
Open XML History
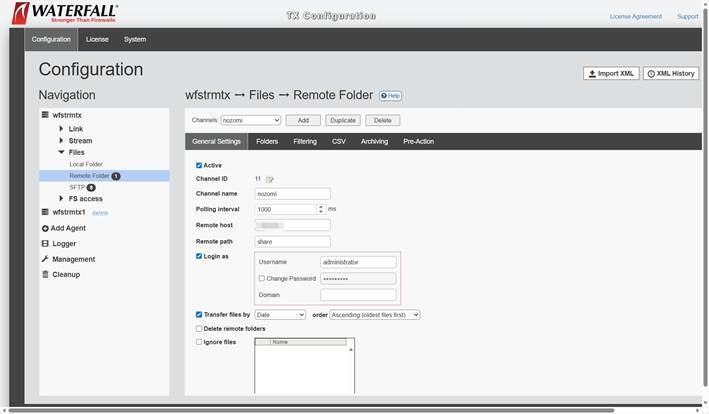click(671, 74)
